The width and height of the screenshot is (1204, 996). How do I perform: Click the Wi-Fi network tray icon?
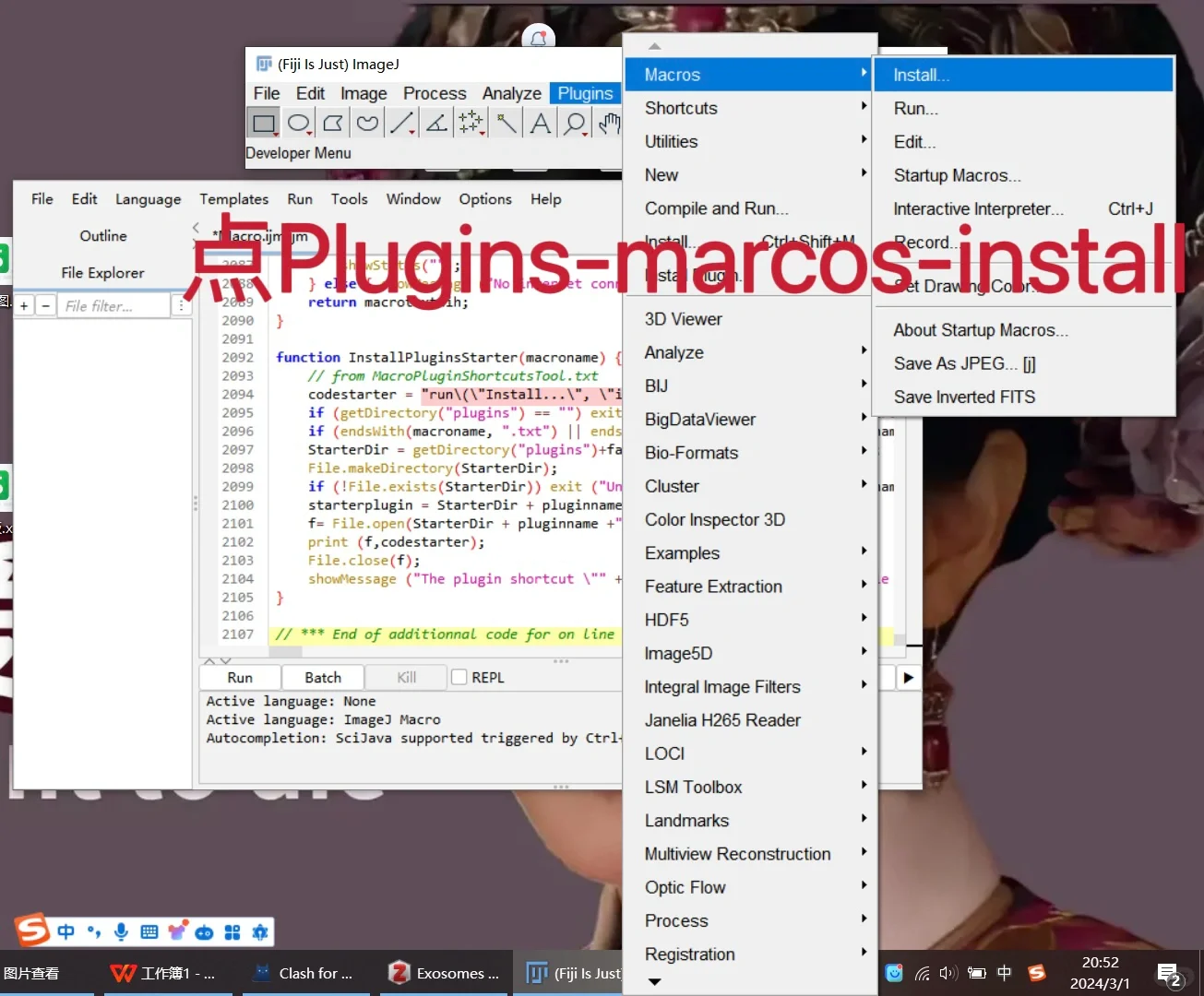coord(922,973)
